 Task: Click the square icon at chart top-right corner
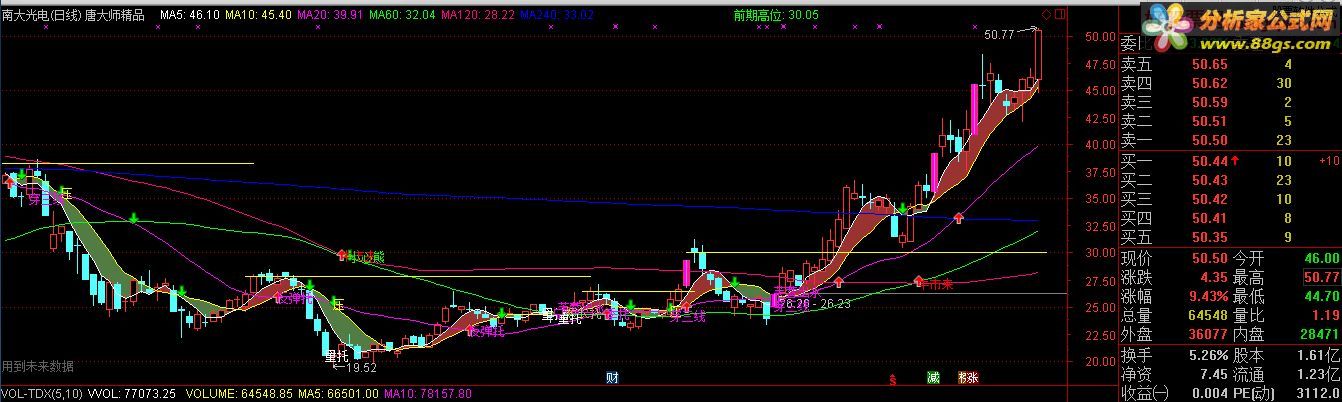[1060, 14]
